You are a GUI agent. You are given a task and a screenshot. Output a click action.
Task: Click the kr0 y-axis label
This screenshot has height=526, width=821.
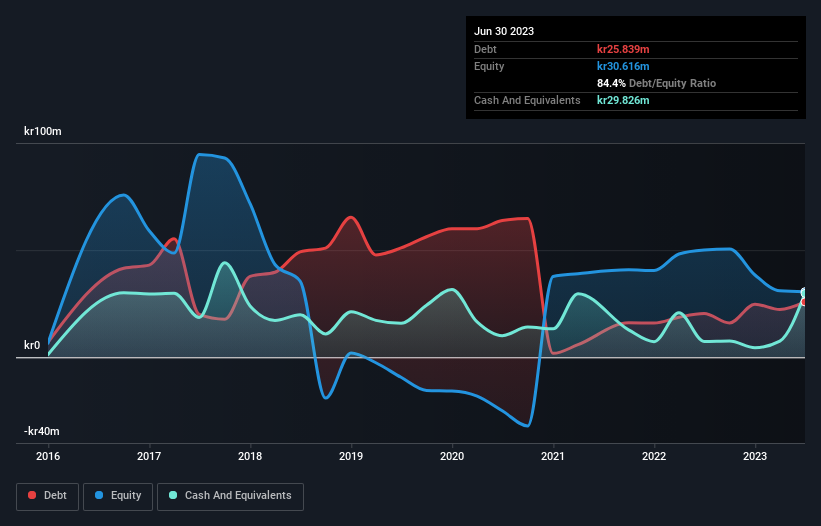[x=32, y=345]
